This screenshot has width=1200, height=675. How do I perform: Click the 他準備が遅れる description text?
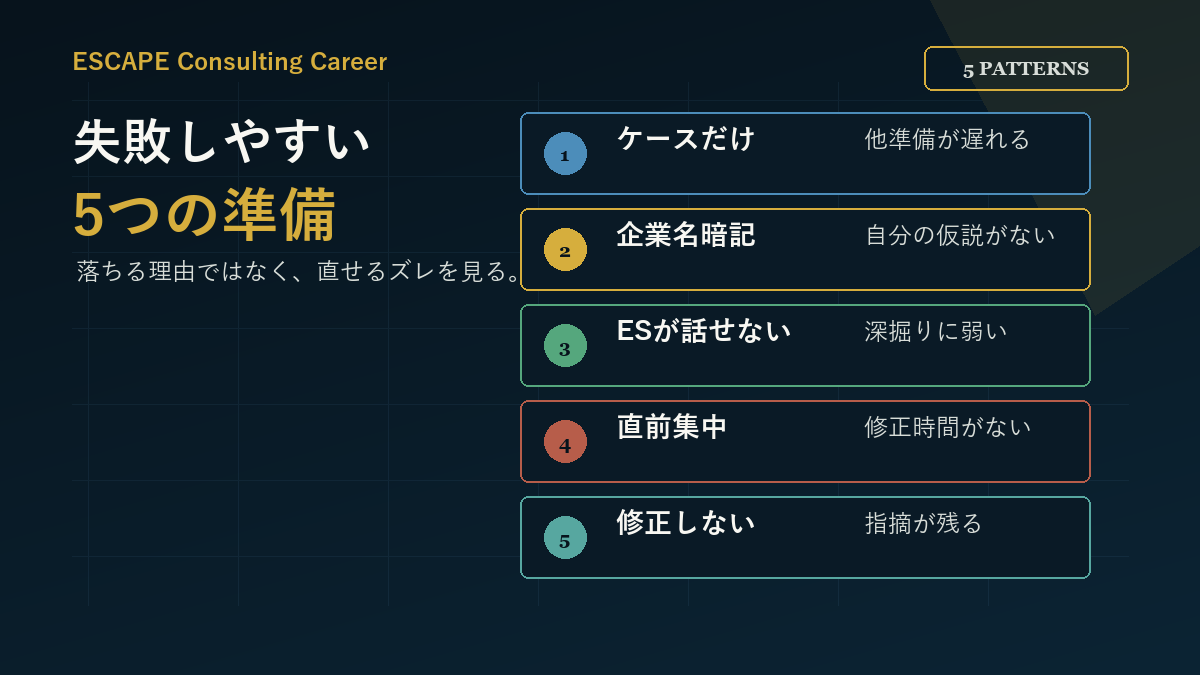[947, 139]
